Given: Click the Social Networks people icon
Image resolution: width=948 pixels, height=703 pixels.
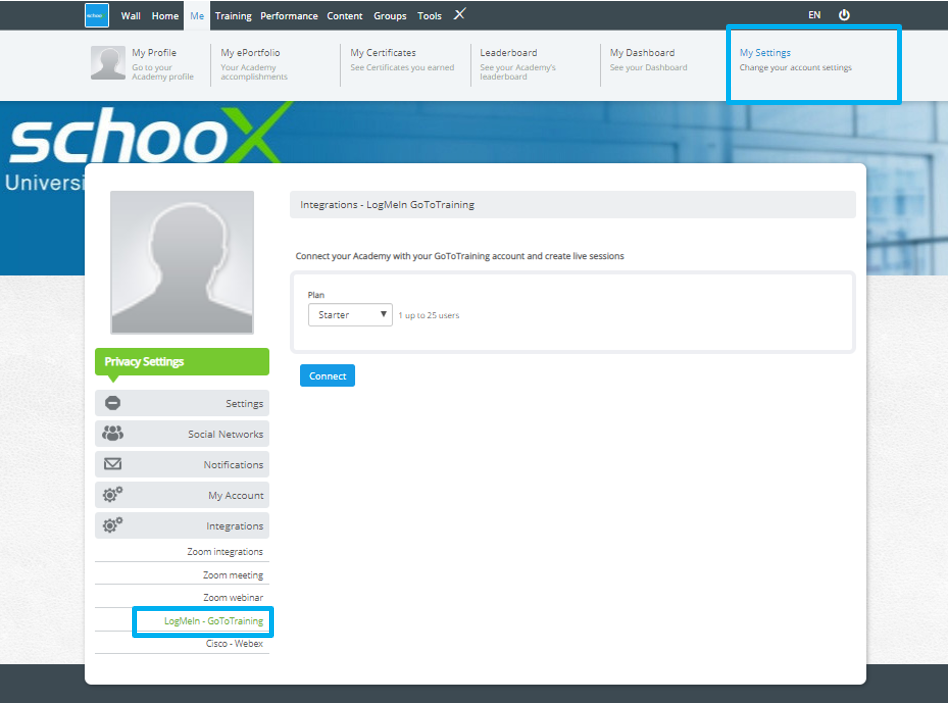Looking at the screenshot, I should [112, 433].
